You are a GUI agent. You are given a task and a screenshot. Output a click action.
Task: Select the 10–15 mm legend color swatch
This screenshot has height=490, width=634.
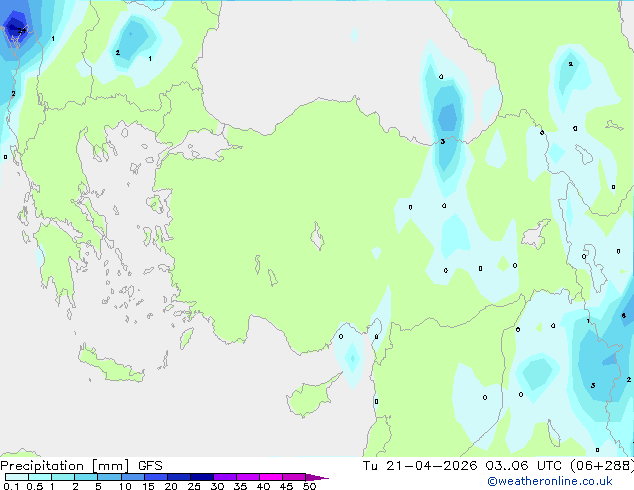coord(133,477)
